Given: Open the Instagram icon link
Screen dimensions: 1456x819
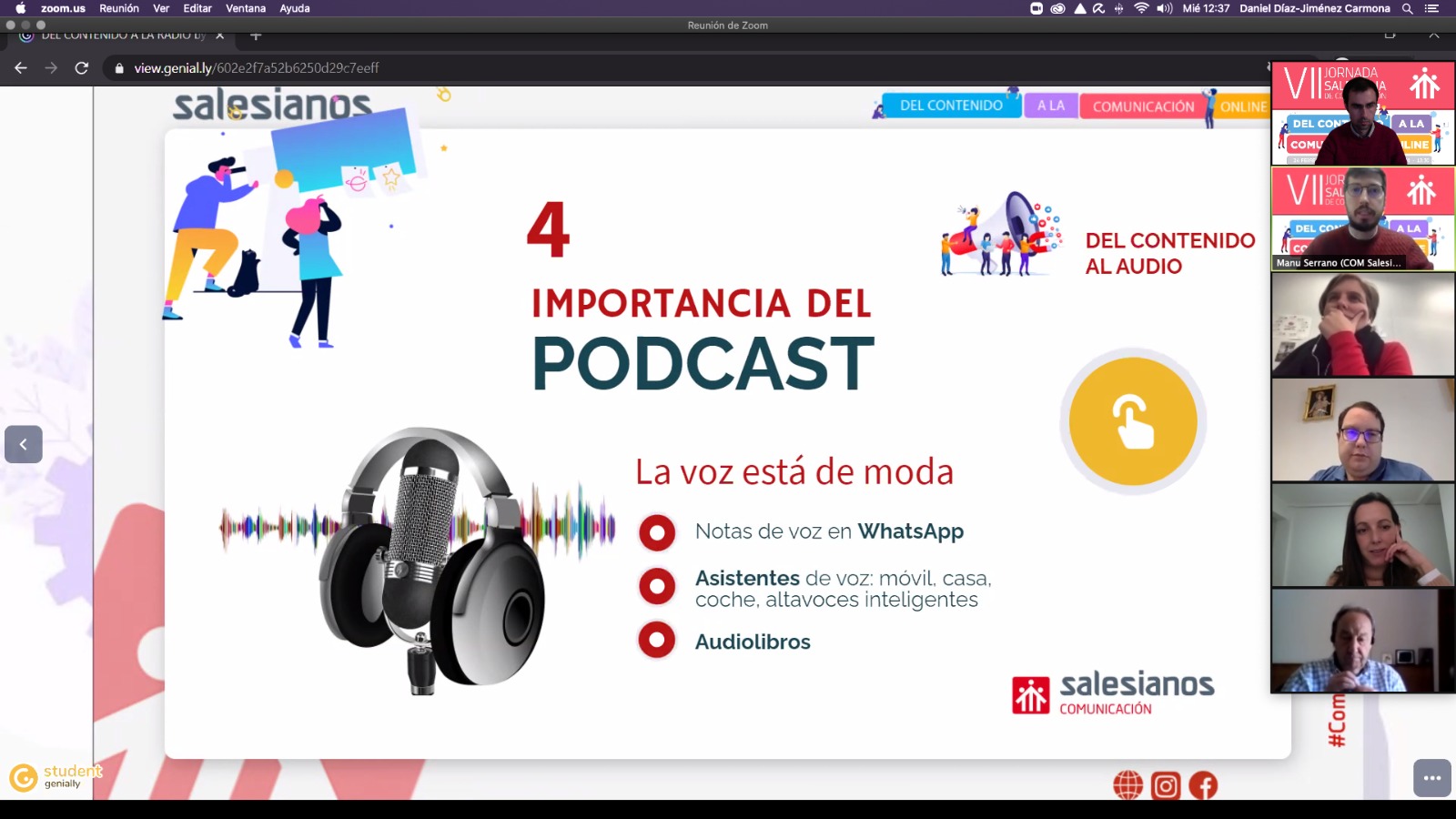Looking at the screenshot, I should pos(1166,785).
